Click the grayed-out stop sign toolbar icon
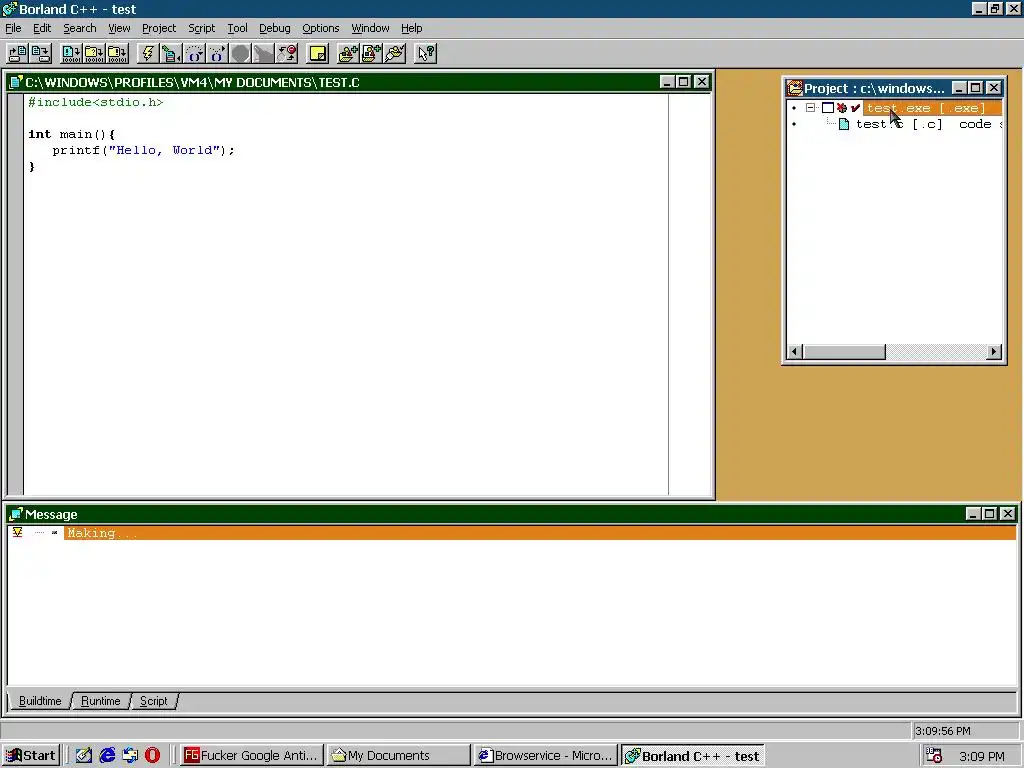The height and width of the screenshot is (768, 1024). click(240, 54)
